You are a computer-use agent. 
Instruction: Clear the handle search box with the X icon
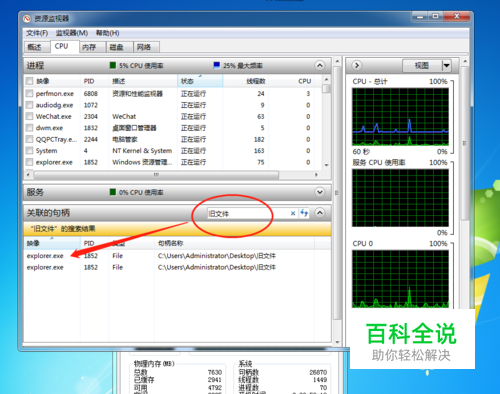[293, 213]
